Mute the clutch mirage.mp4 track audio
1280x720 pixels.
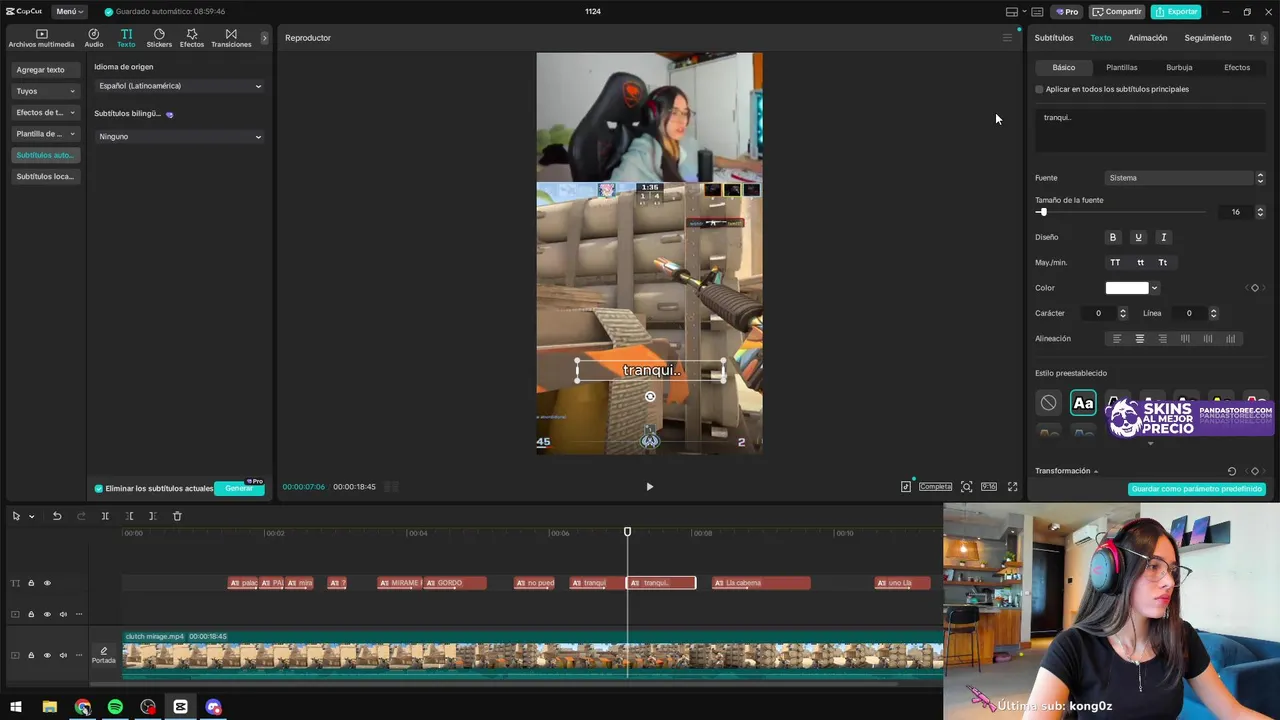tap(63, 655)
